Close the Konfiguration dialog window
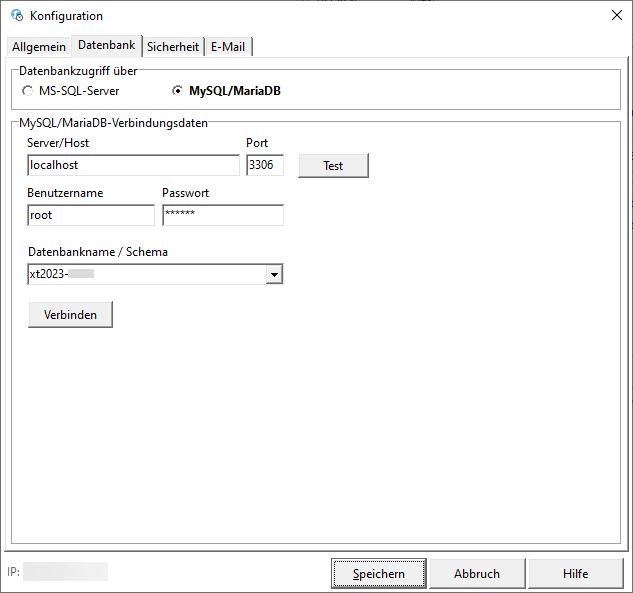633x593 pixels. [x=614, y=16]
